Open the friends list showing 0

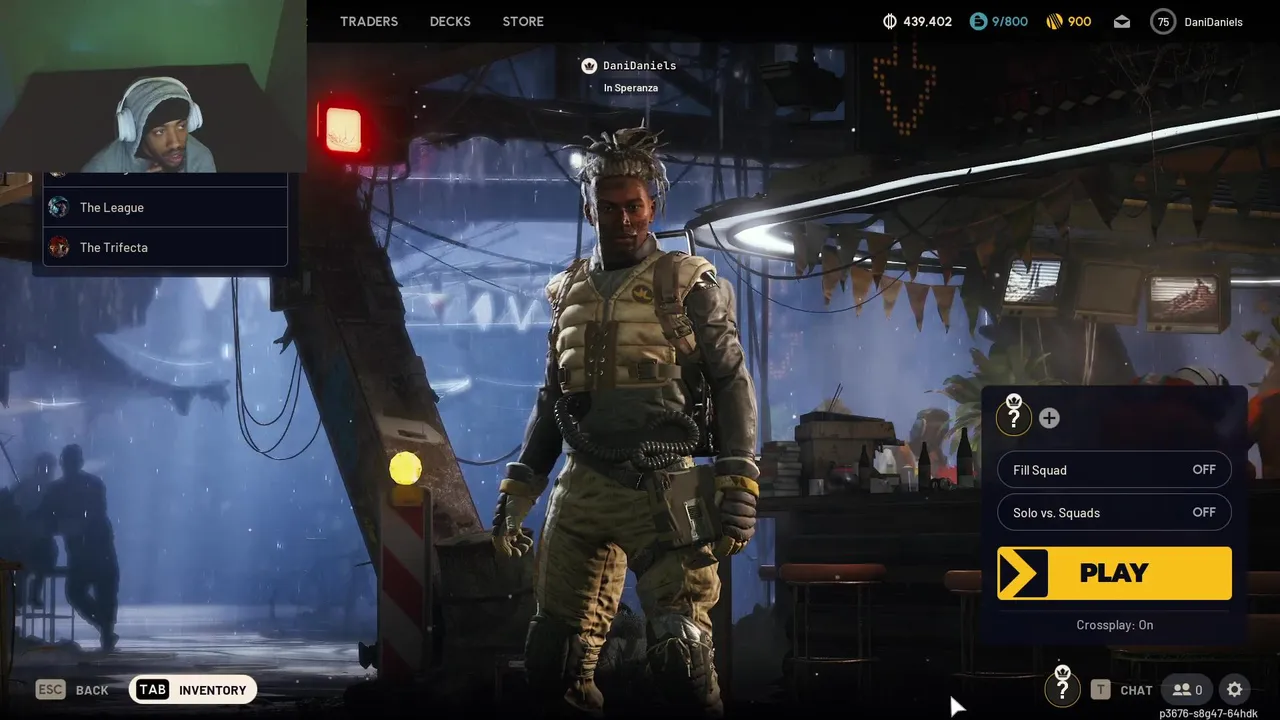pyautogui.click(x=1187, y=690)
